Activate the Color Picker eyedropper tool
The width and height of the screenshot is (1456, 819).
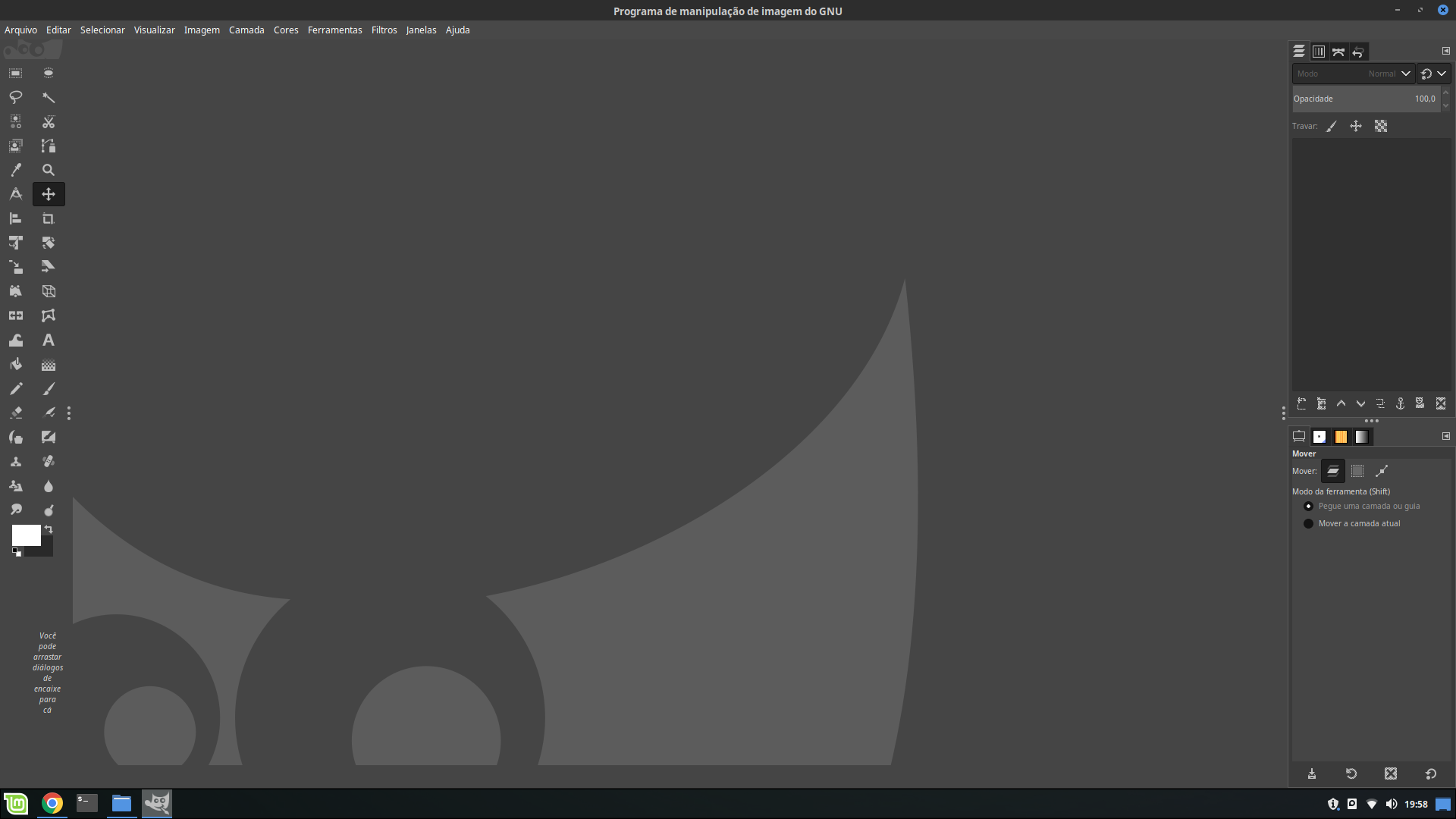click(x=15, y=170)
